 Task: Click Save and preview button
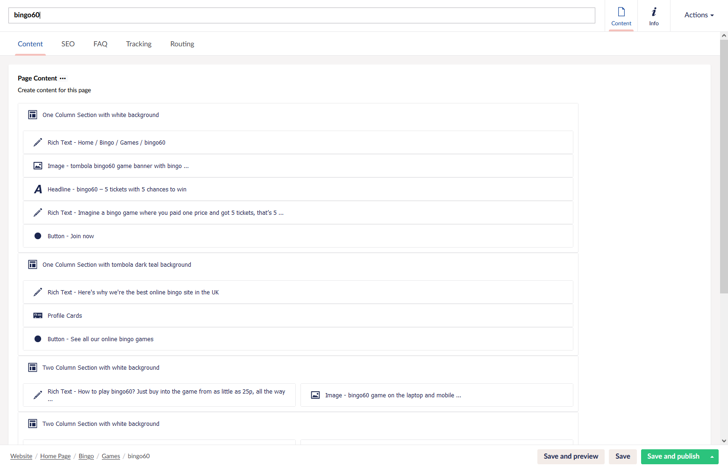[x=571, y=457]
